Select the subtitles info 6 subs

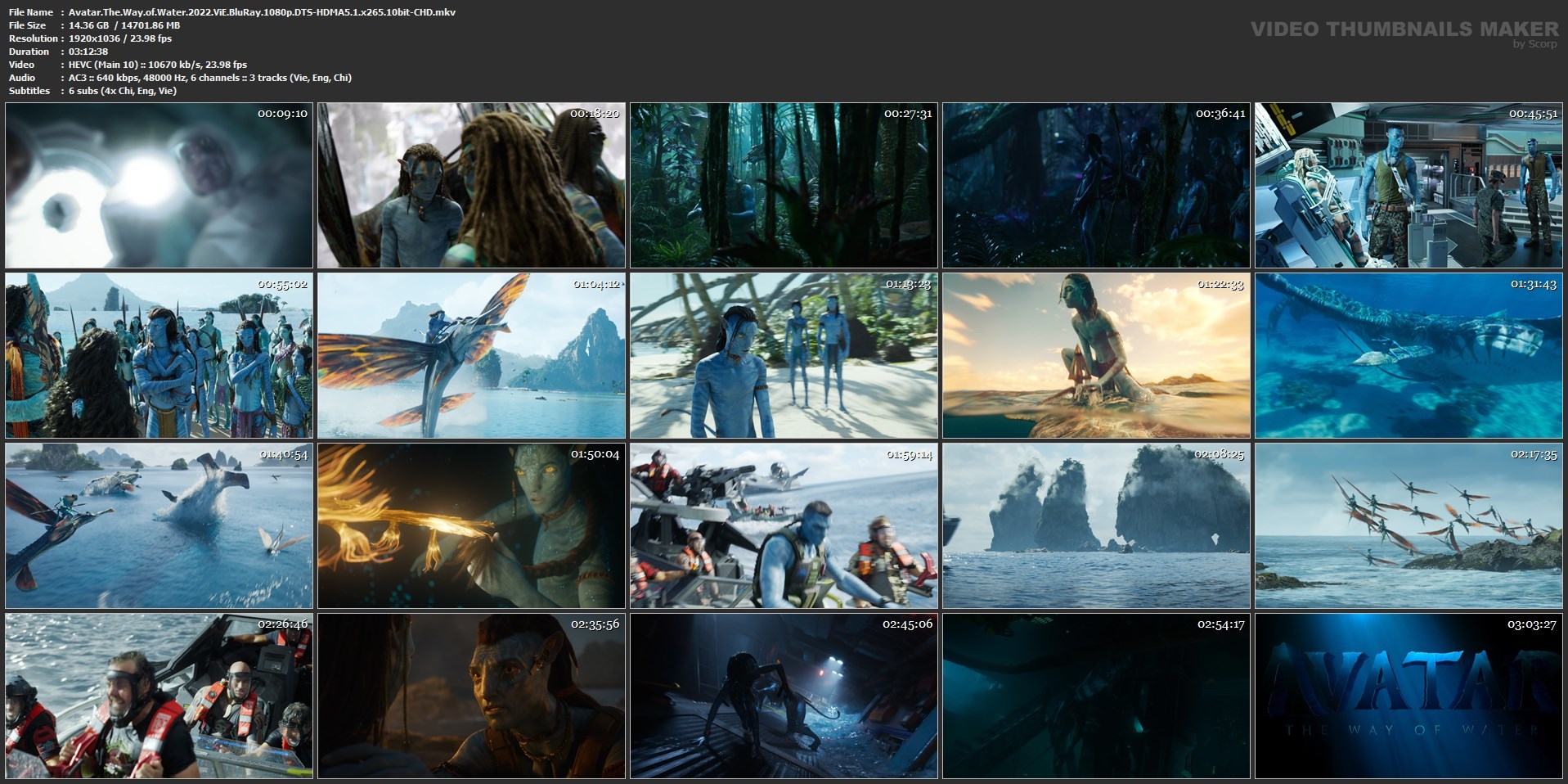point(123,91)
